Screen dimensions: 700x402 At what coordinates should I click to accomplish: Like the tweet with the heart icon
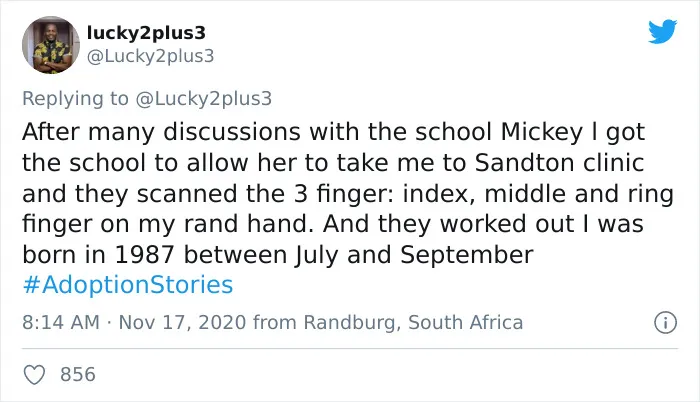click(34, 374)
